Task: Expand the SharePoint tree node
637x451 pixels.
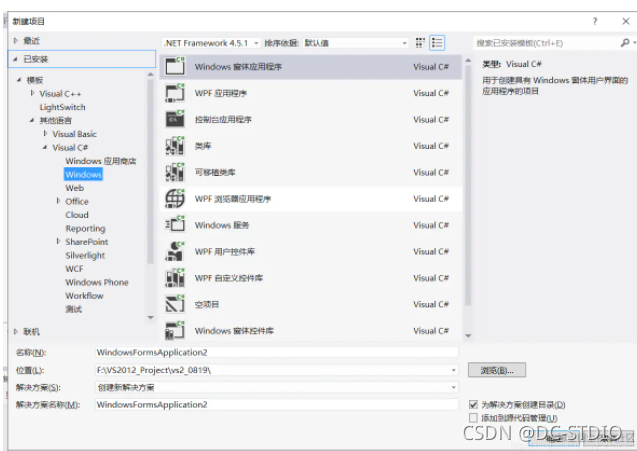Action: point(58,241)
